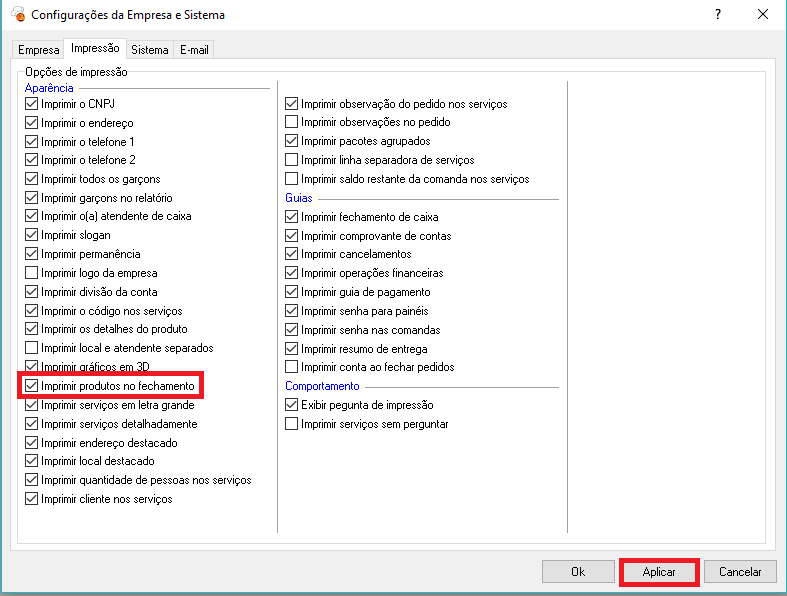Image resolution: width=787 pixels, height=596 pixels.
Task: Enable Imprimir logo da empresa
Action: point(32,273)
